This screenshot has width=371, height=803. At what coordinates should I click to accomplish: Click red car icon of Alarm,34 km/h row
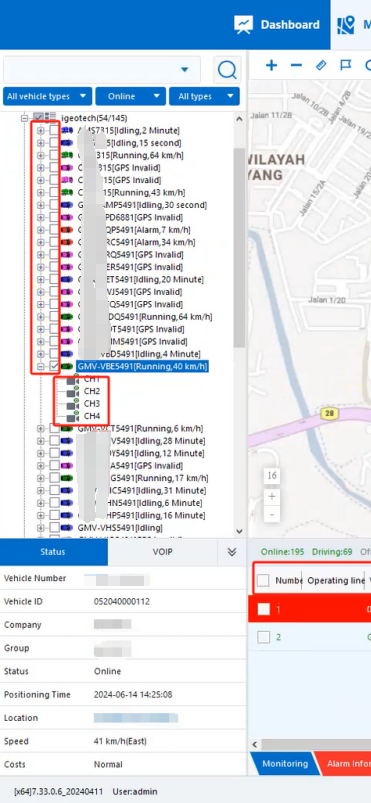(67, 242)
